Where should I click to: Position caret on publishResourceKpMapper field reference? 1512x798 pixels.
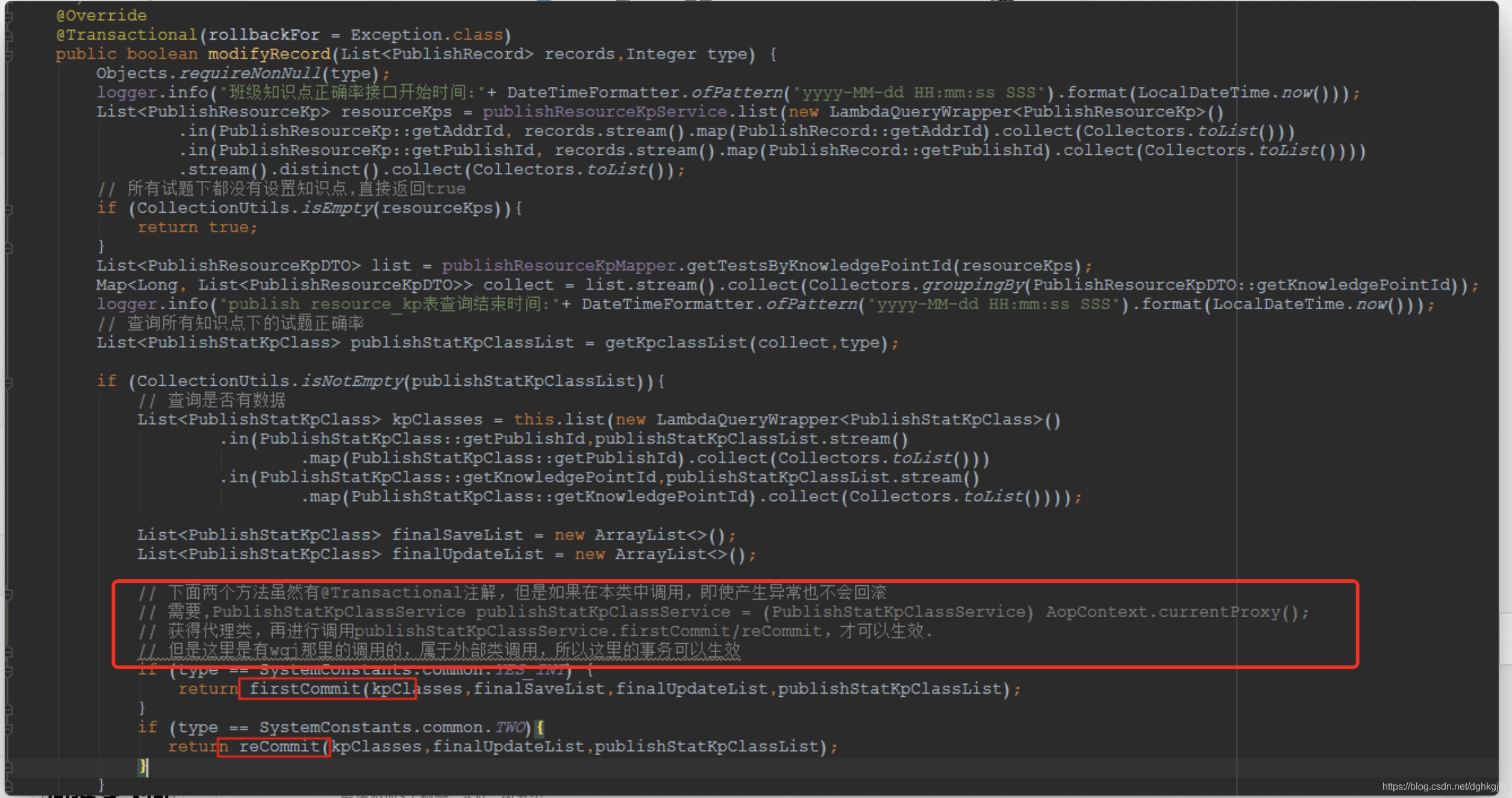(x=558, y=266)
